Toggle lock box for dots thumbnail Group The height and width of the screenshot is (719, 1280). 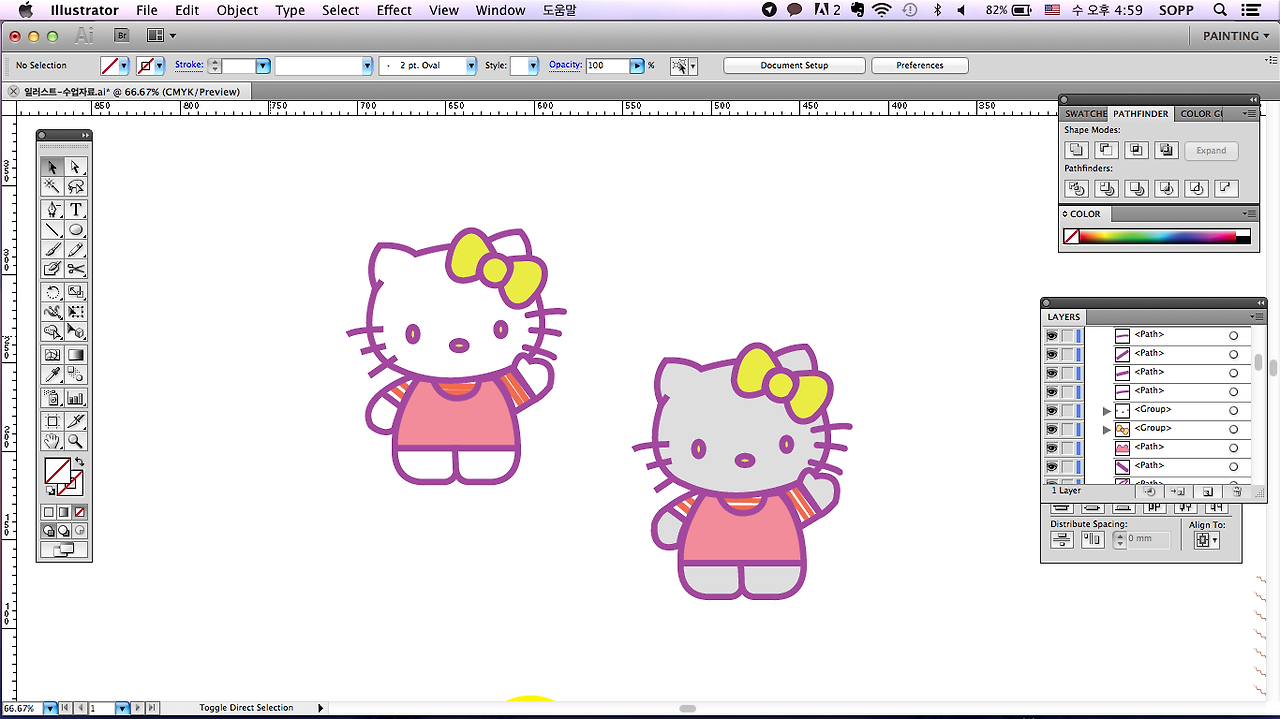tap(1068, 410)
